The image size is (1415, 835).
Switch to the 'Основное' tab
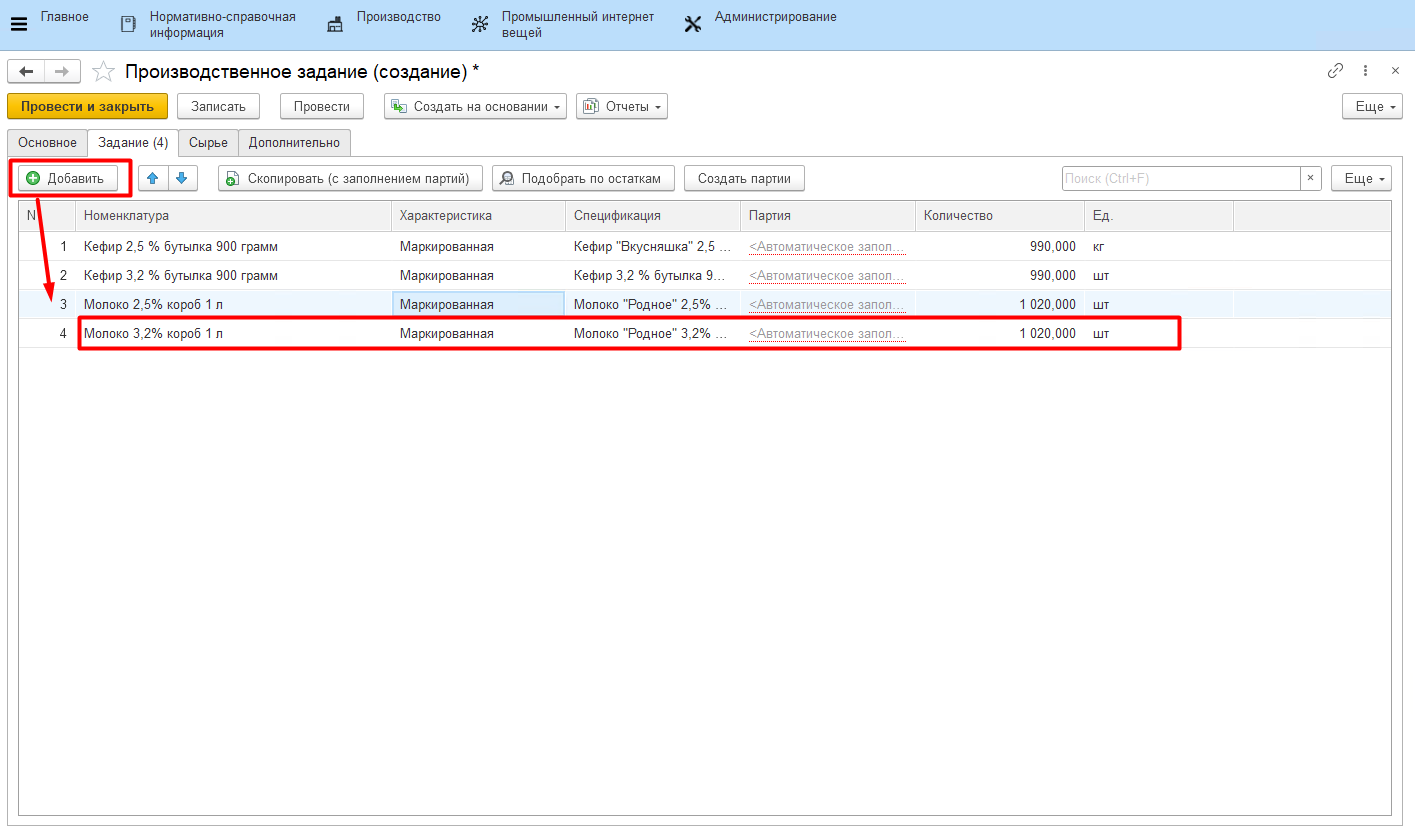pyautogui.click(x=47, y=143)
